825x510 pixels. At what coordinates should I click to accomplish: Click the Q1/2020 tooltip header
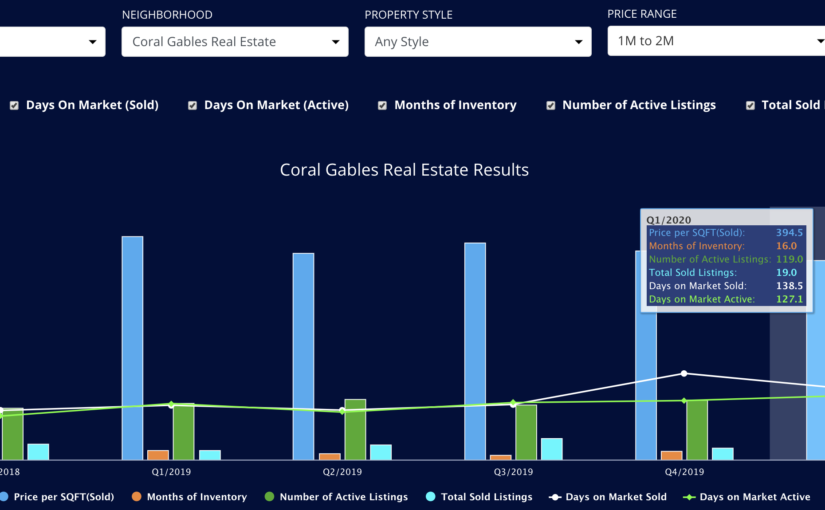[x=669, y=220]
